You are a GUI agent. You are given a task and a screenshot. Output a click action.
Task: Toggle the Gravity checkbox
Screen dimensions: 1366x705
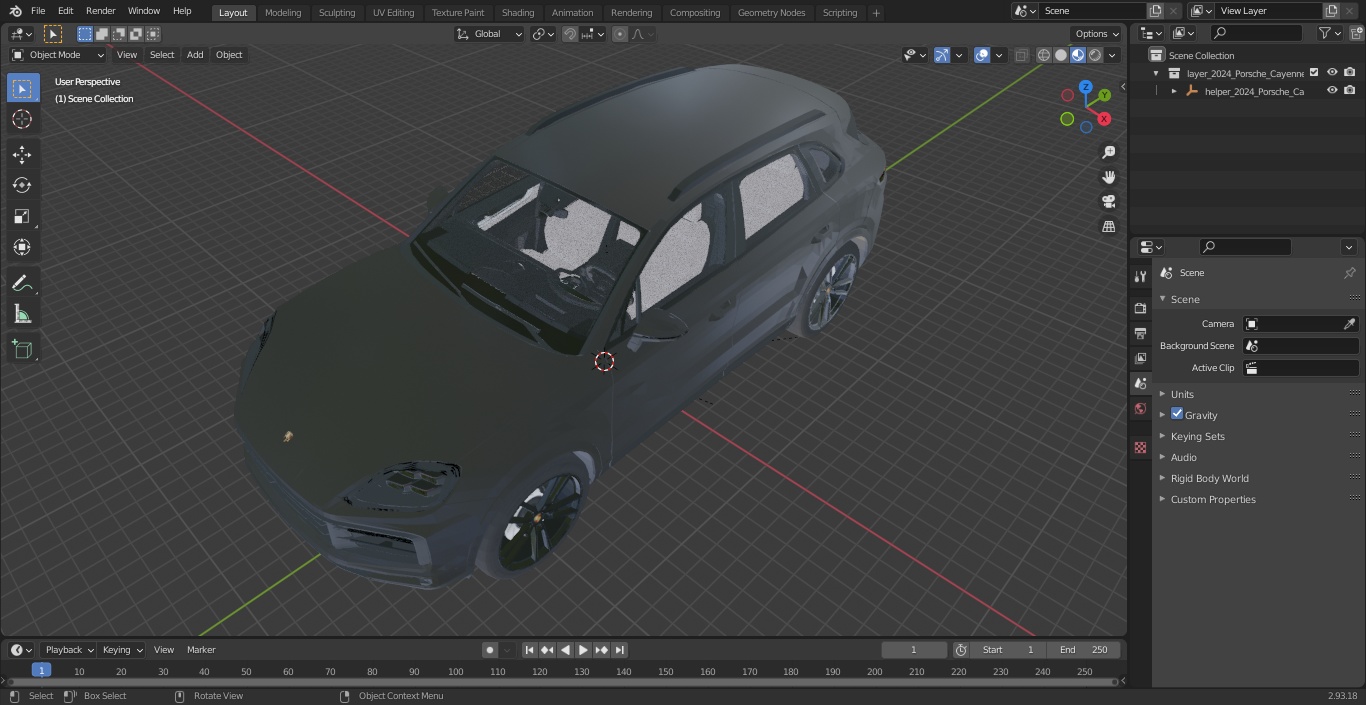[x=1177, y=414]
